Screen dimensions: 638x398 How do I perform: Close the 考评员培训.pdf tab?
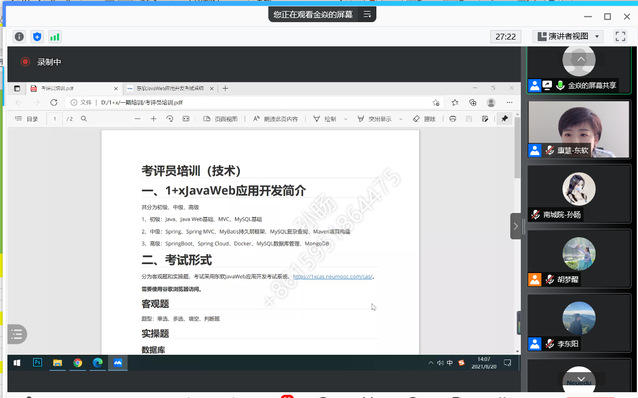116,88
